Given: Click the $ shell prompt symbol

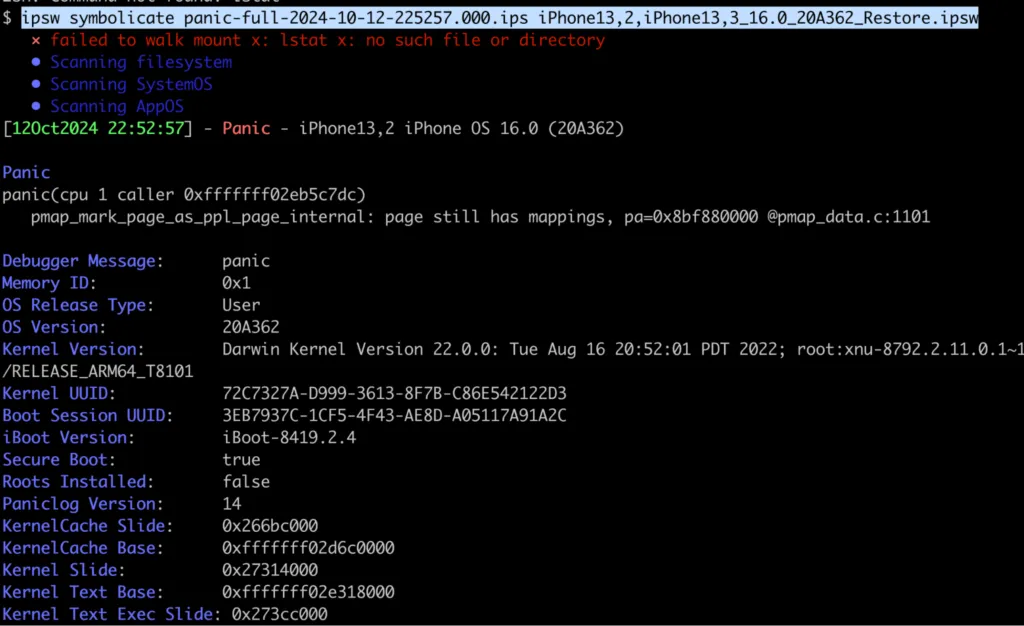Looking at the screenshot, I should pos(7,18).
